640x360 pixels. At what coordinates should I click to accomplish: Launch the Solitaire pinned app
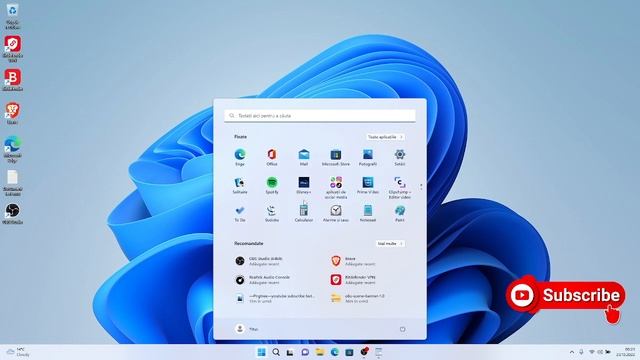pos(240,185)
